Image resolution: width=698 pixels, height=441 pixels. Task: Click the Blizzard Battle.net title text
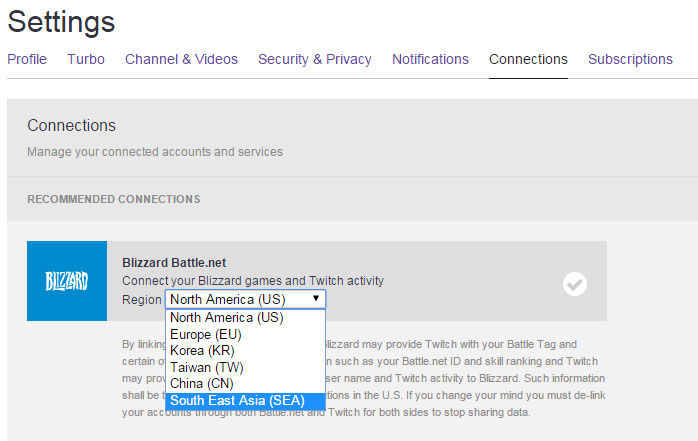[x=174, y=263]
